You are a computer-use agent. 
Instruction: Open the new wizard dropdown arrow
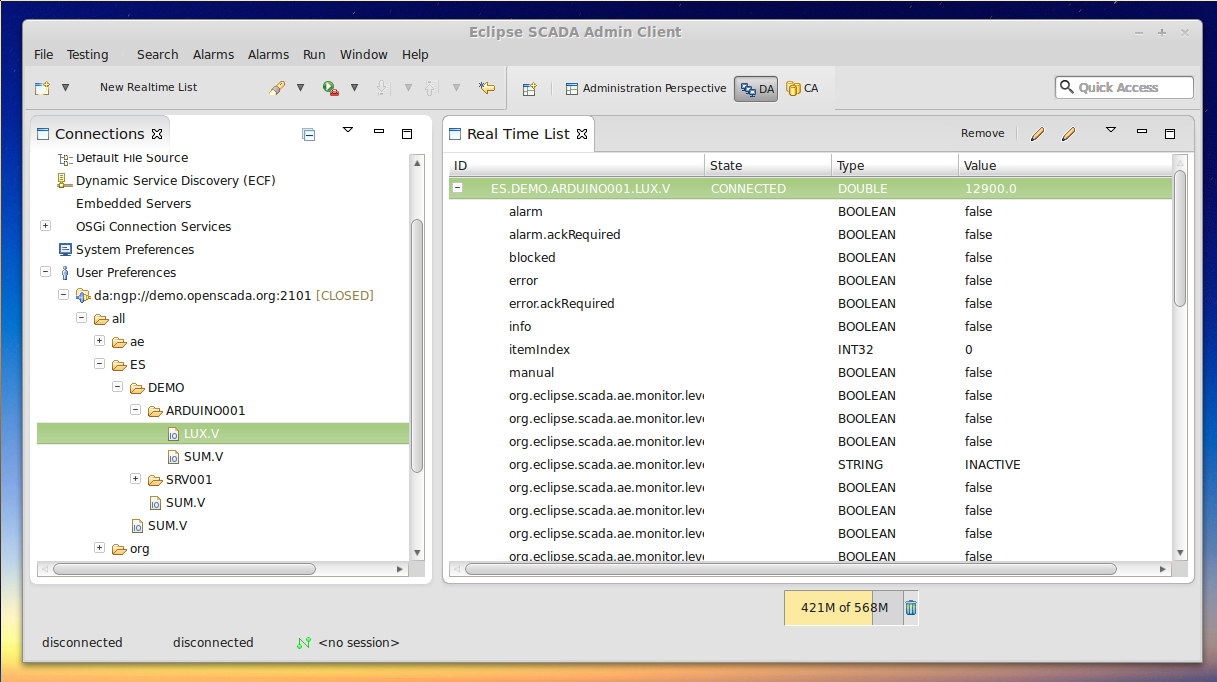coord(65,88)
